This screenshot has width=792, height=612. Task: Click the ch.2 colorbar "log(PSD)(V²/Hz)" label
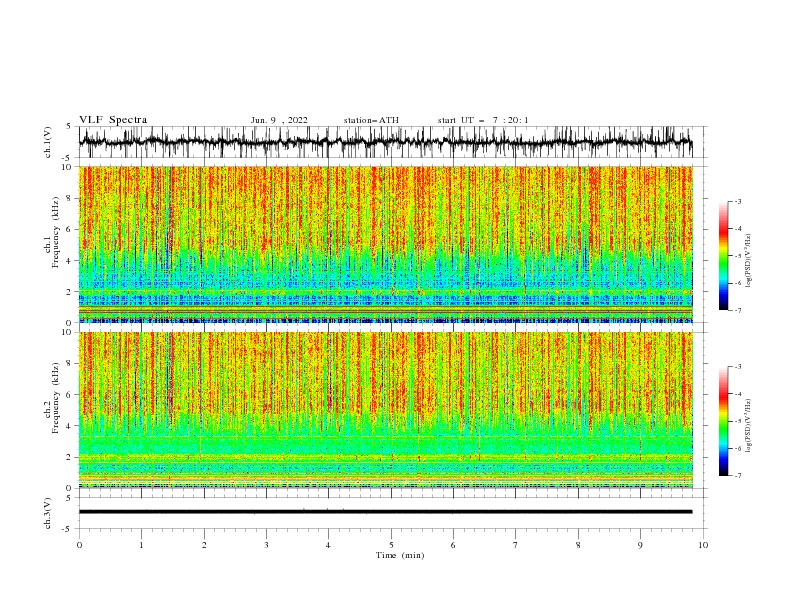tap(748, 425)
